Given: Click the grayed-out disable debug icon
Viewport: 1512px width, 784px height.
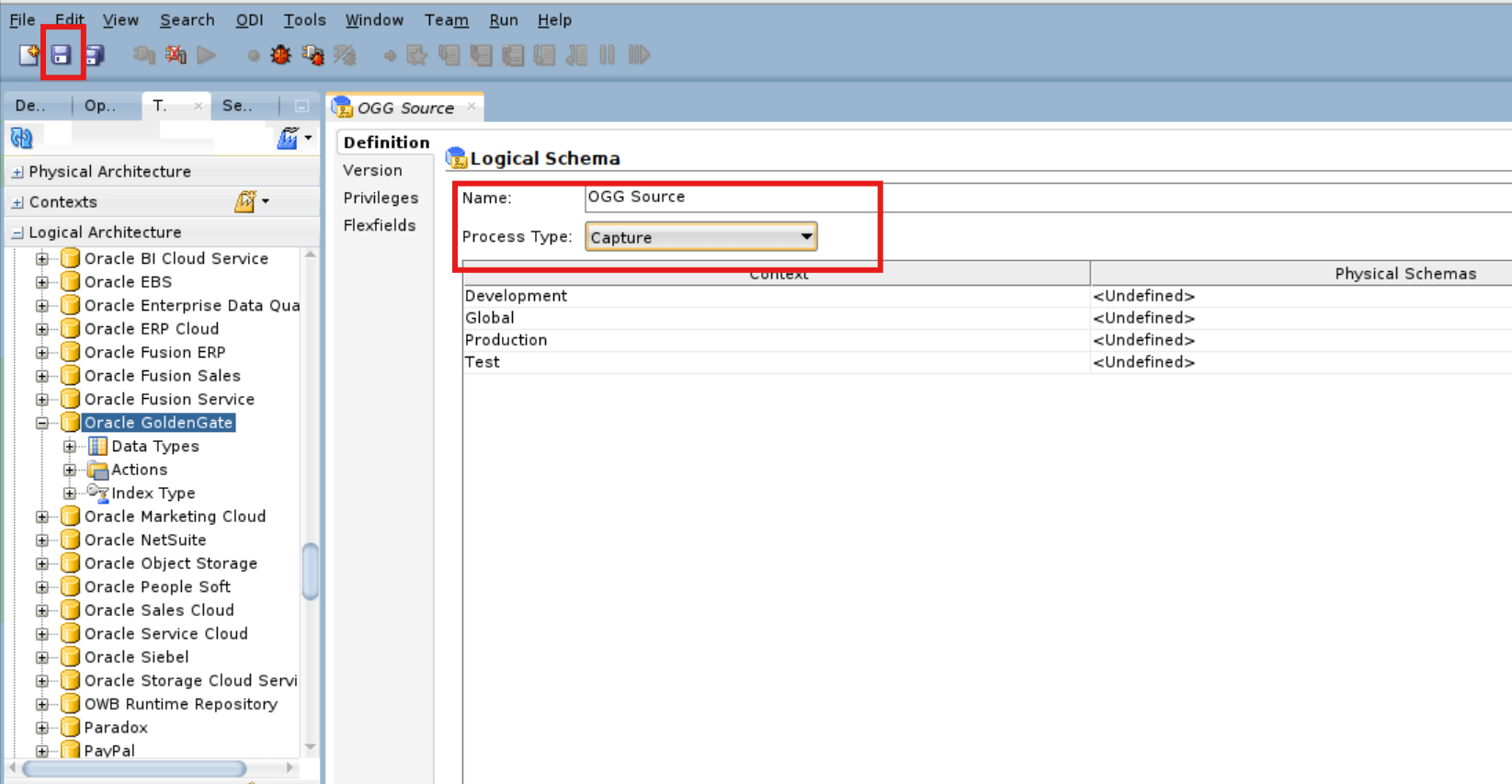Looking at the screenshot, I should 345,55.
